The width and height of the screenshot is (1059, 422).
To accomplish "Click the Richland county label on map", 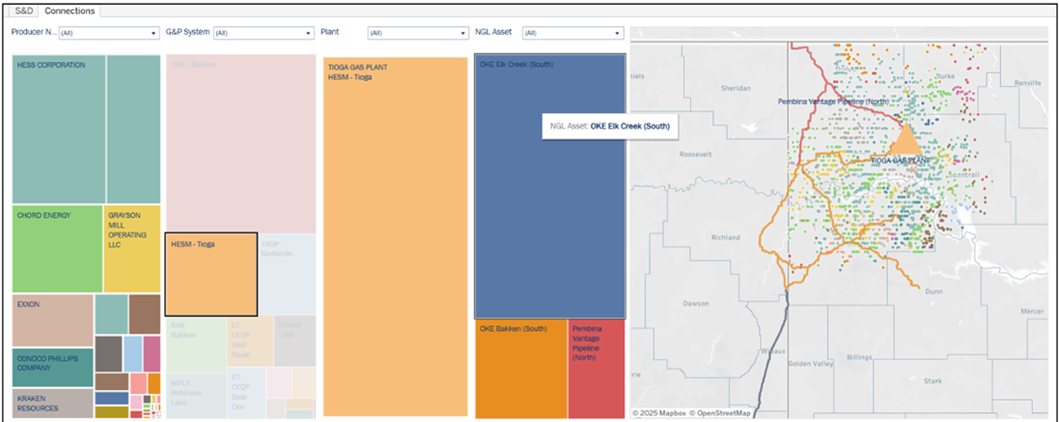I will [726, 238].
